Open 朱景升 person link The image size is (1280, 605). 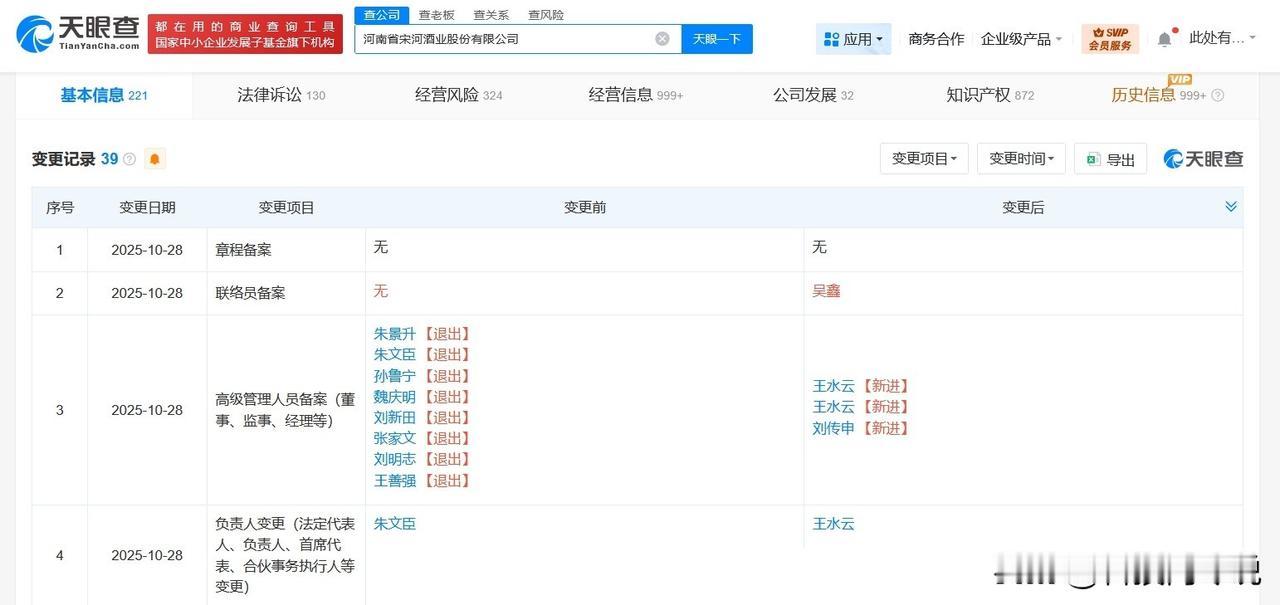coord(395,334)
